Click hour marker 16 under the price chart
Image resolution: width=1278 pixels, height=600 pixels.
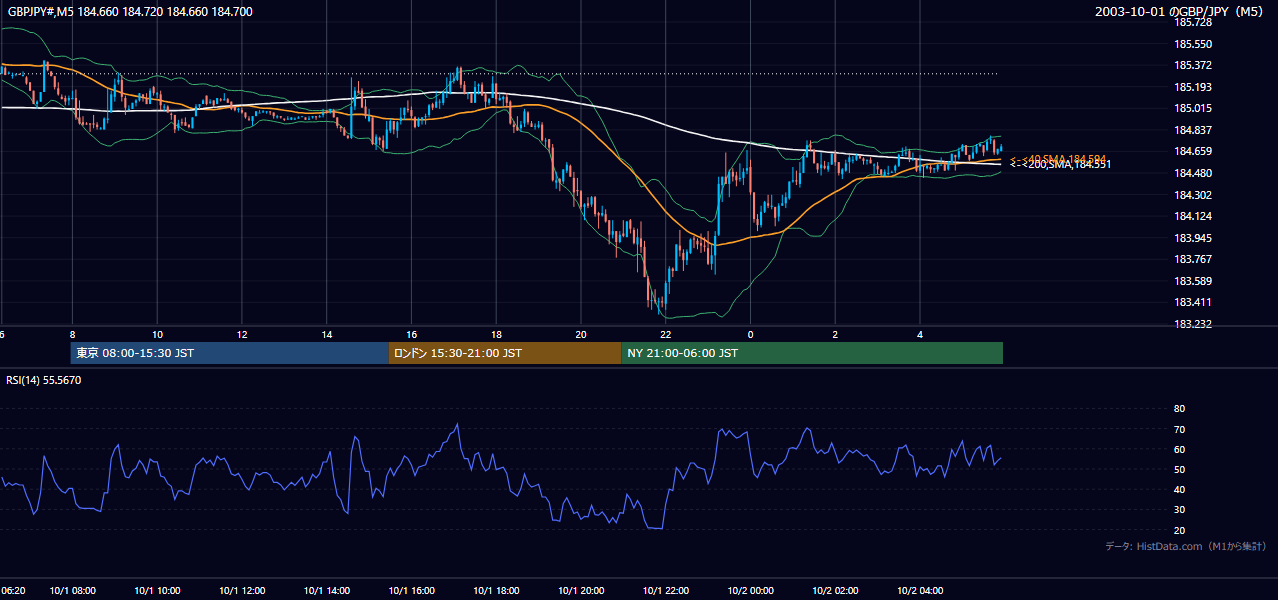click(x=412, y=334)
